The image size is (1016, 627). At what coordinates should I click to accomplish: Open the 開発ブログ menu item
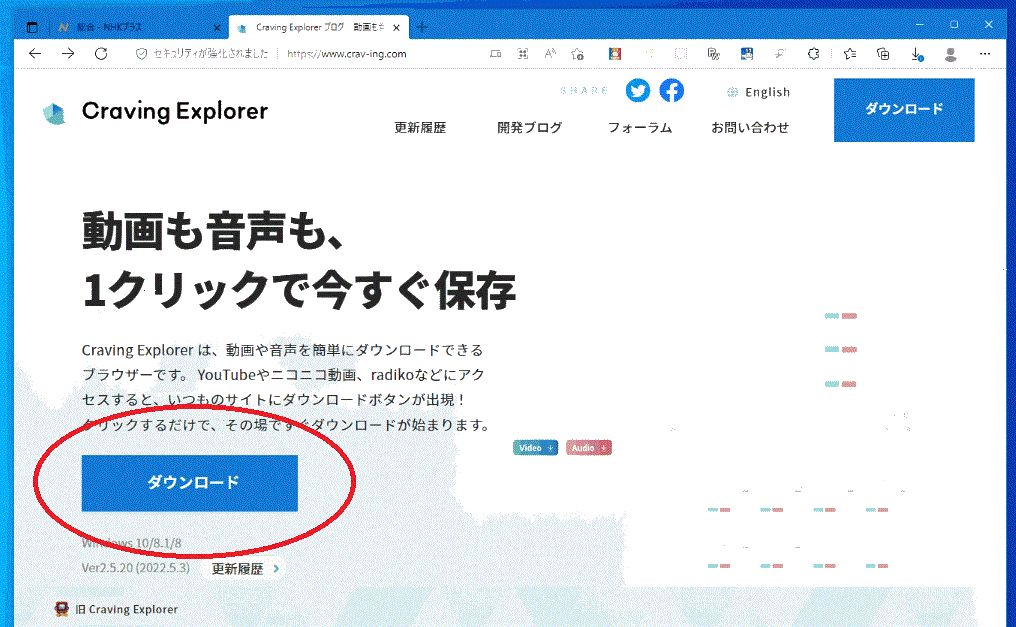[529, 128]
